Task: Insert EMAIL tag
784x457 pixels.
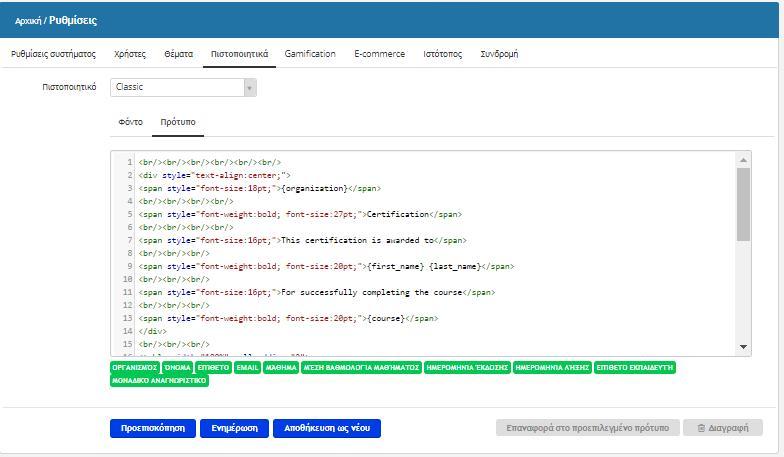Action: (248, 368)
